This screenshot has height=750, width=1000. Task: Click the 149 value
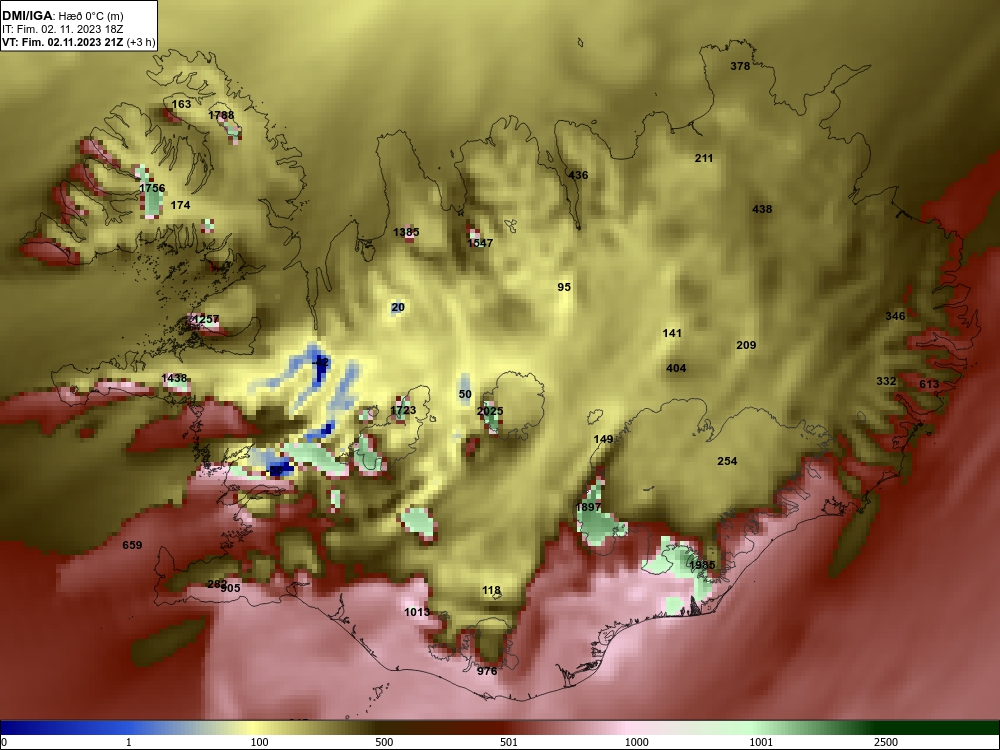point(603,439)
